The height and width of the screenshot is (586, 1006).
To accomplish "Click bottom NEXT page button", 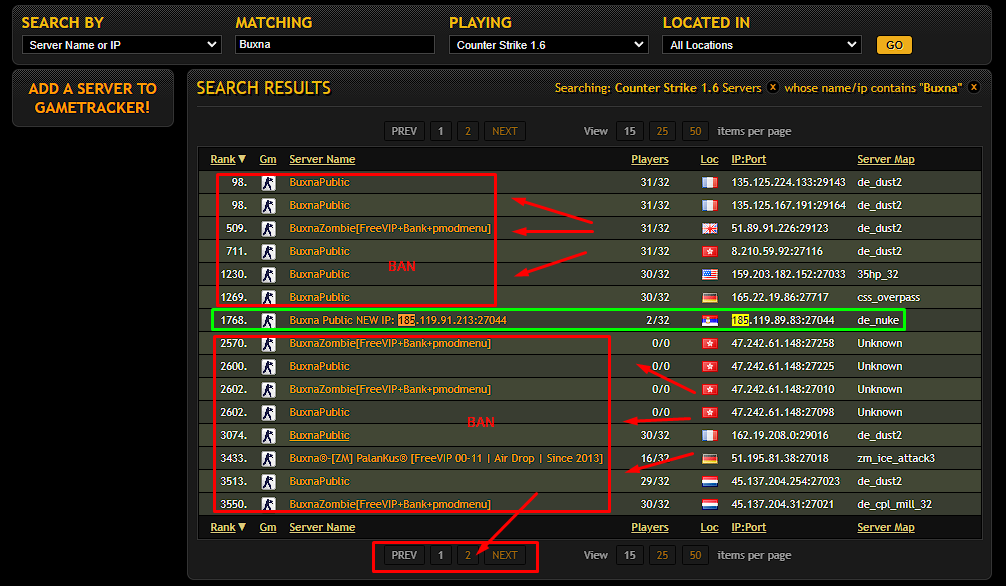I will 505,555.
